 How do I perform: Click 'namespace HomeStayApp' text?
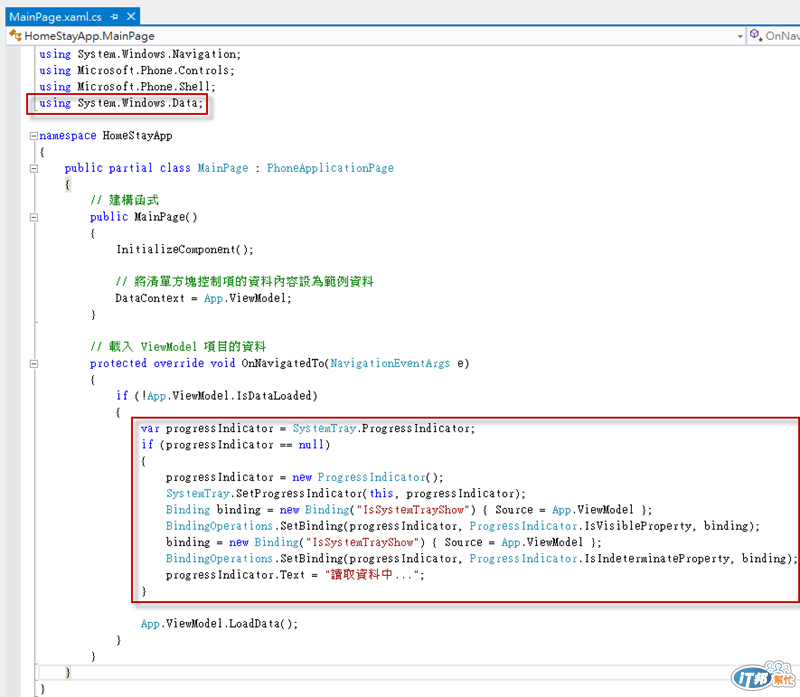pos(106,136)
